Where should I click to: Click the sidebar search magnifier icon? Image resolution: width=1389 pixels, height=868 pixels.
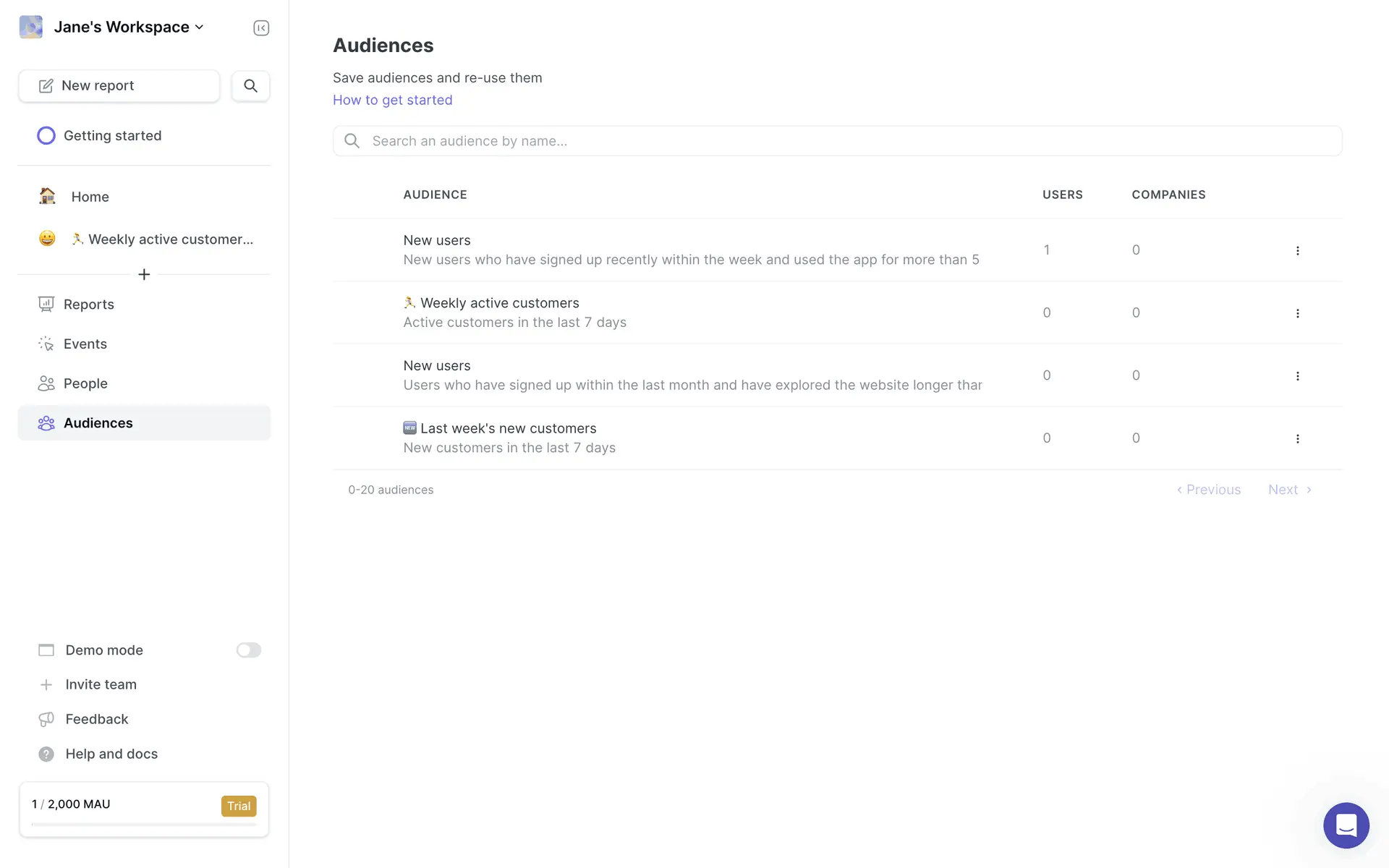[250, 86]
